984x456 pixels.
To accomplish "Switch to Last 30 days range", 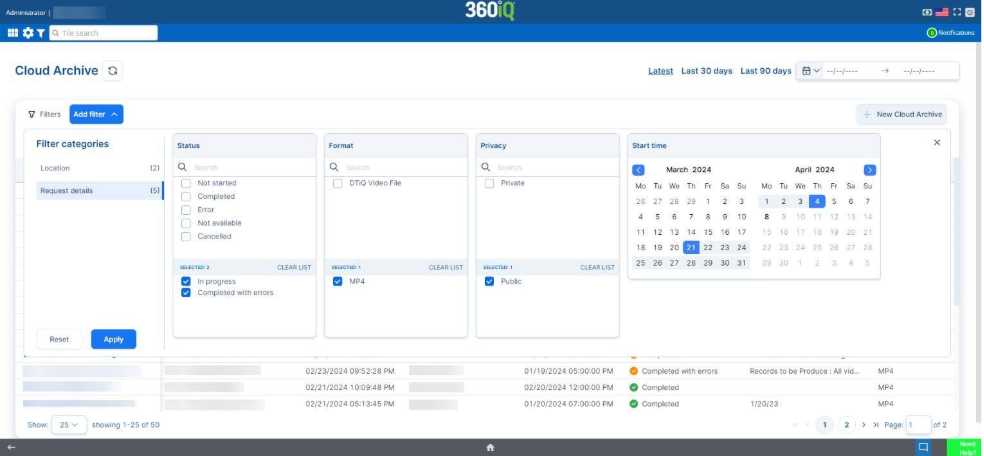I will (706, 71).
